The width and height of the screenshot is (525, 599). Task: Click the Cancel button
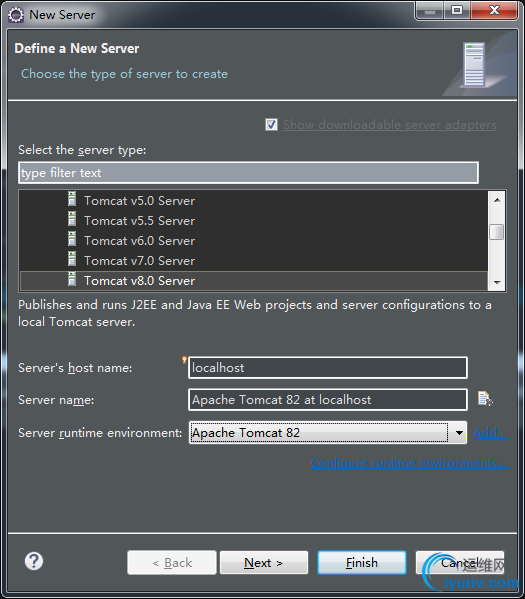pyautogui.click(x=460, y=562)
